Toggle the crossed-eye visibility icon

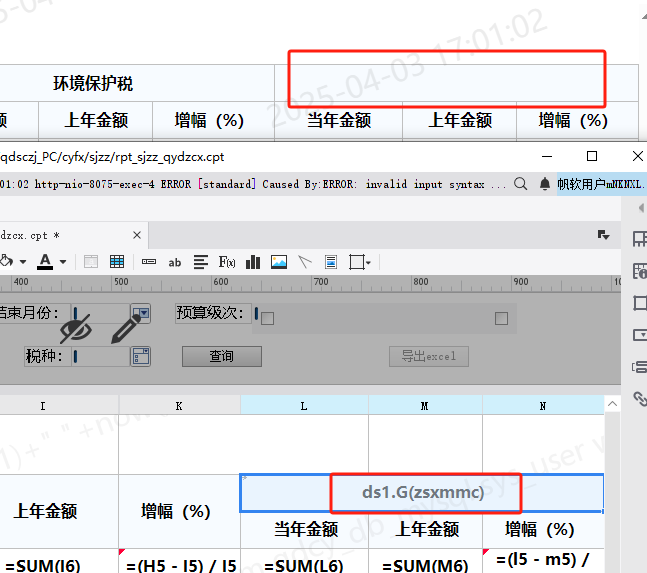(75, 327)
